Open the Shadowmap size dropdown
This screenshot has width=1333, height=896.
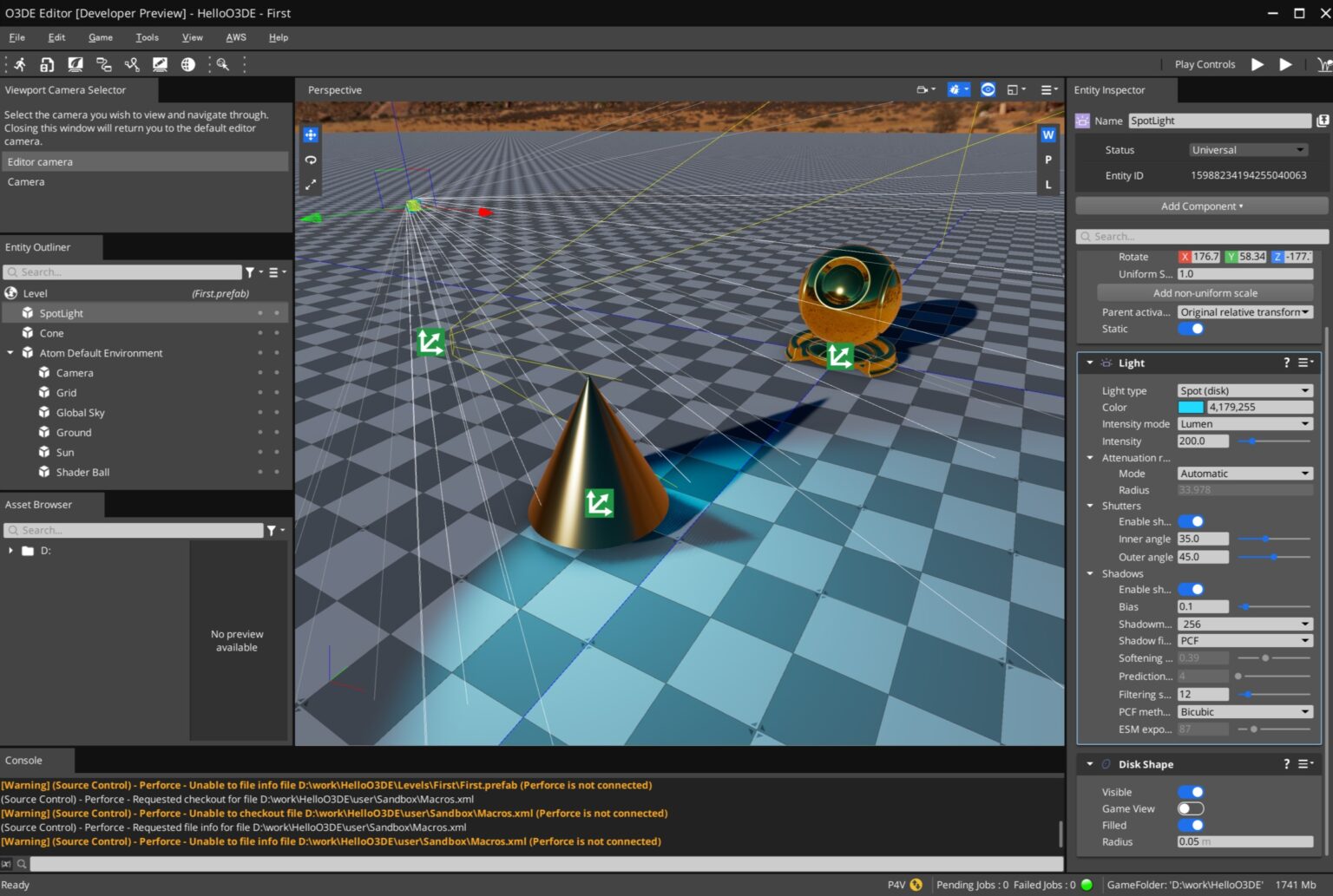(1244, 624)
